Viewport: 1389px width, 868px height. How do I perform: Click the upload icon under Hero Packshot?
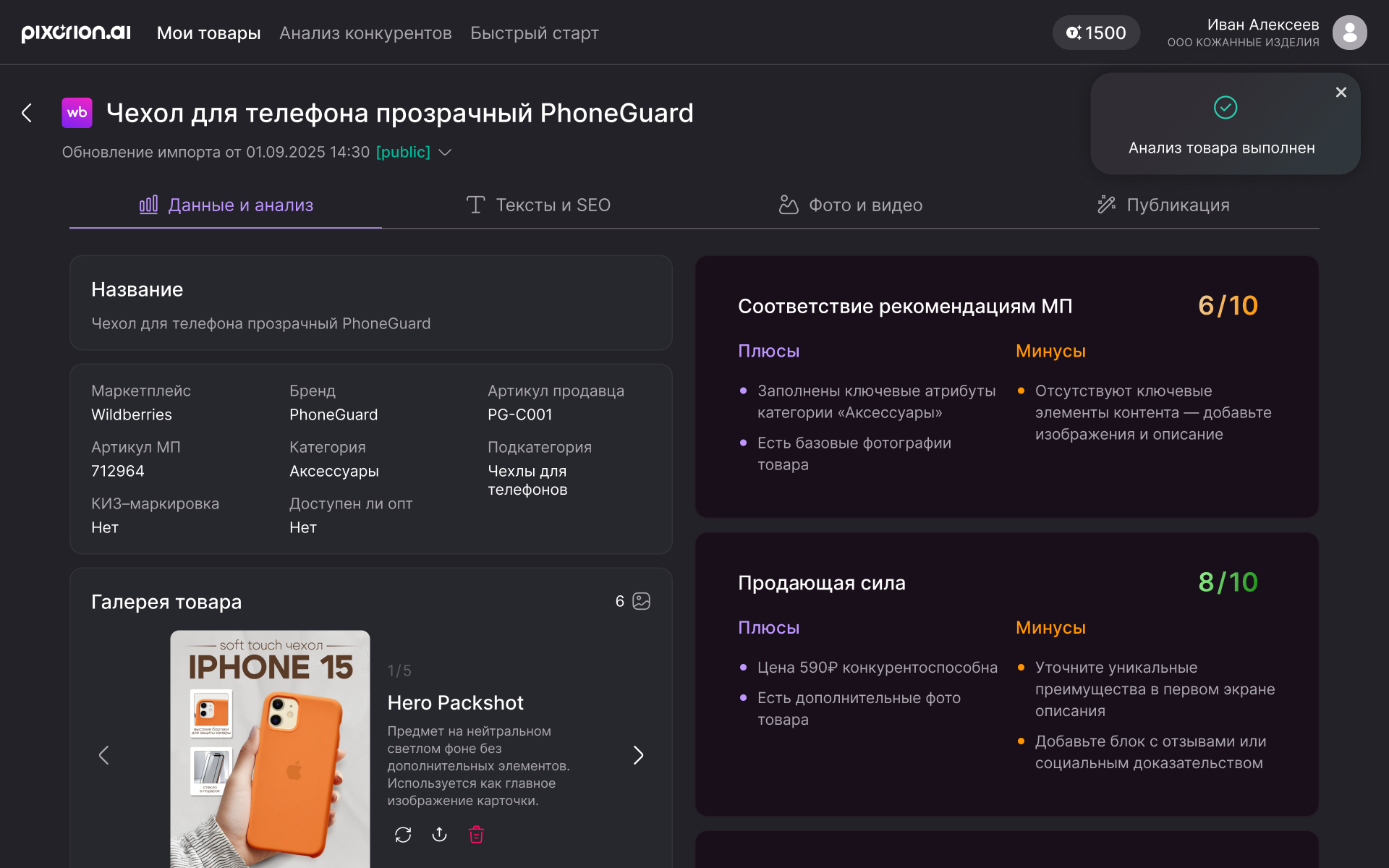pos(439,835)
